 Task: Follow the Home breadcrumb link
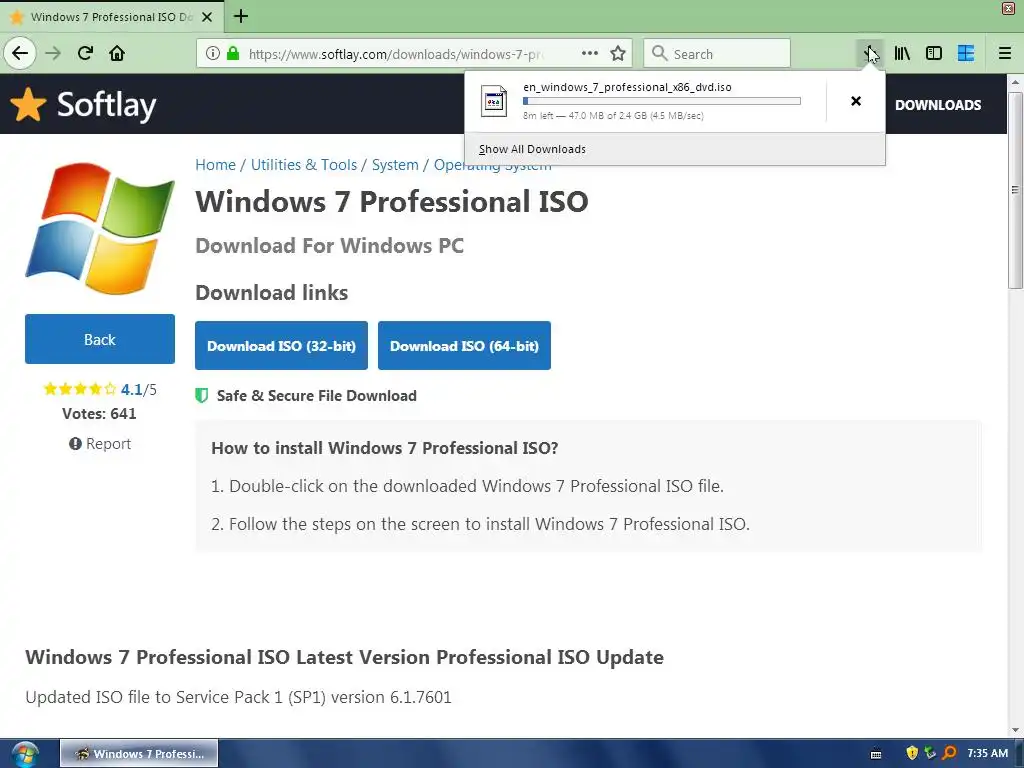coord(215,165)
